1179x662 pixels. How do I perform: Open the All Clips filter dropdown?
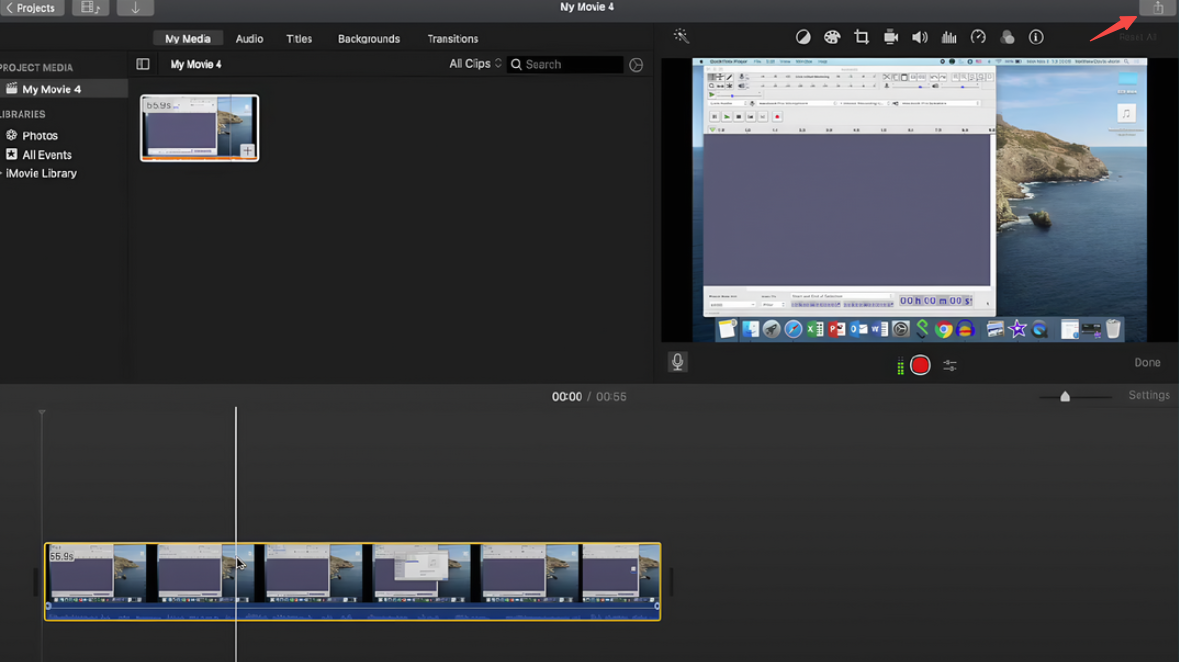click(x=475, y=64)
